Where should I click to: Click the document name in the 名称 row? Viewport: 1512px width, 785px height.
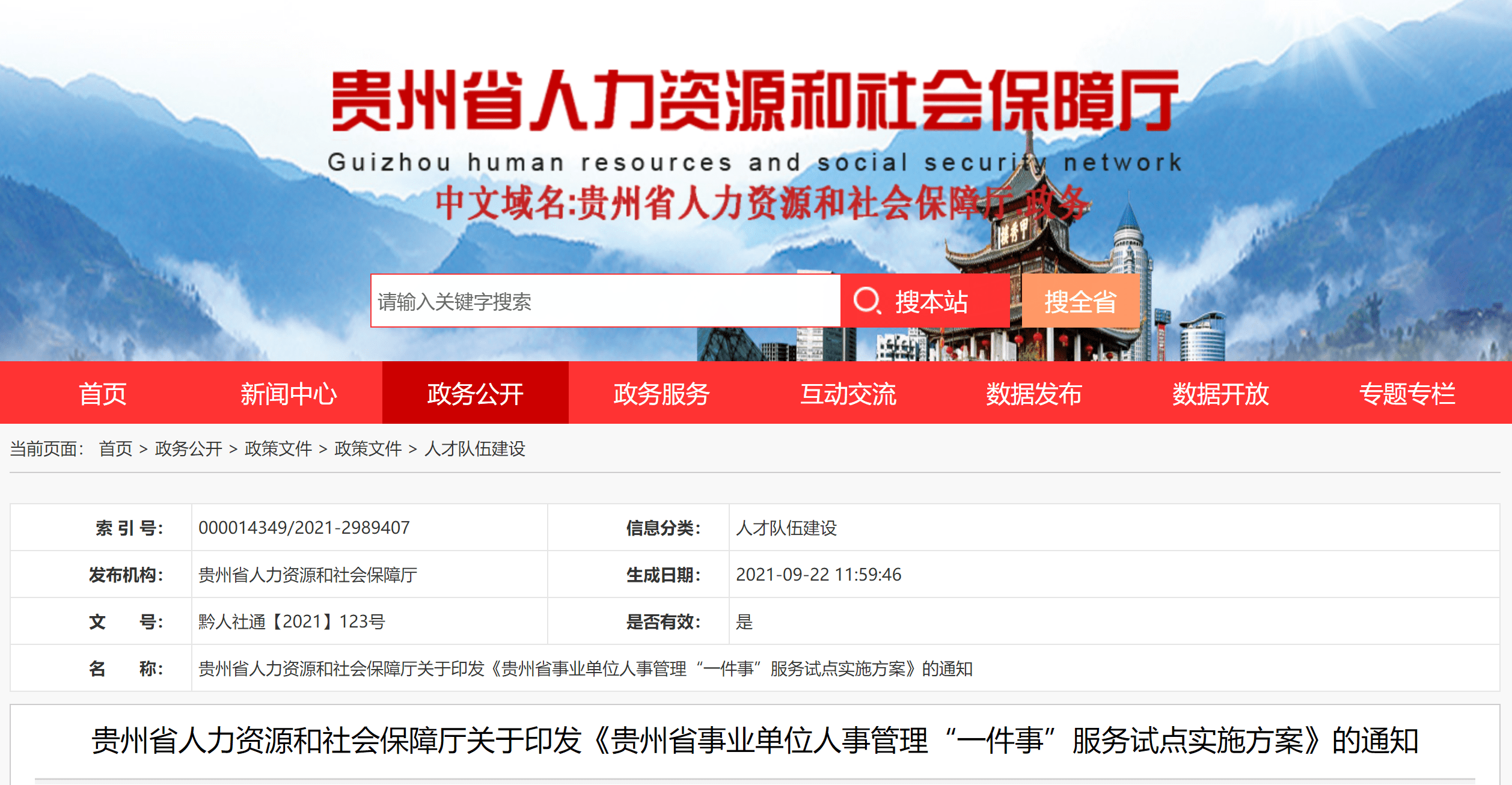pyautogui.click(x=586, y=668)
